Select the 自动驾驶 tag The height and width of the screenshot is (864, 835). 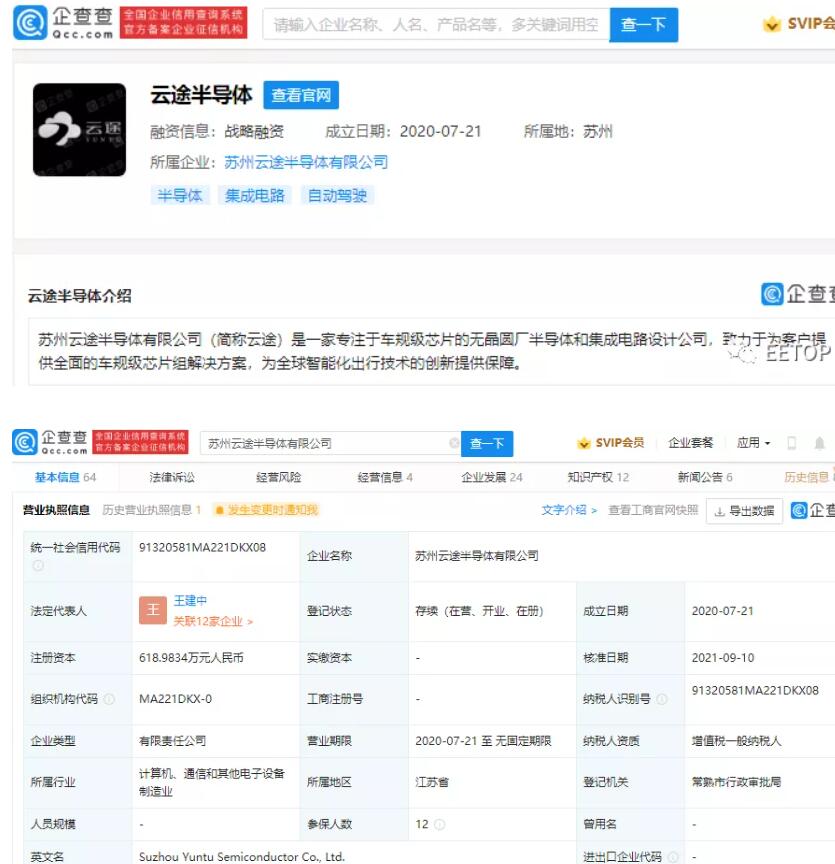[337, 195]
